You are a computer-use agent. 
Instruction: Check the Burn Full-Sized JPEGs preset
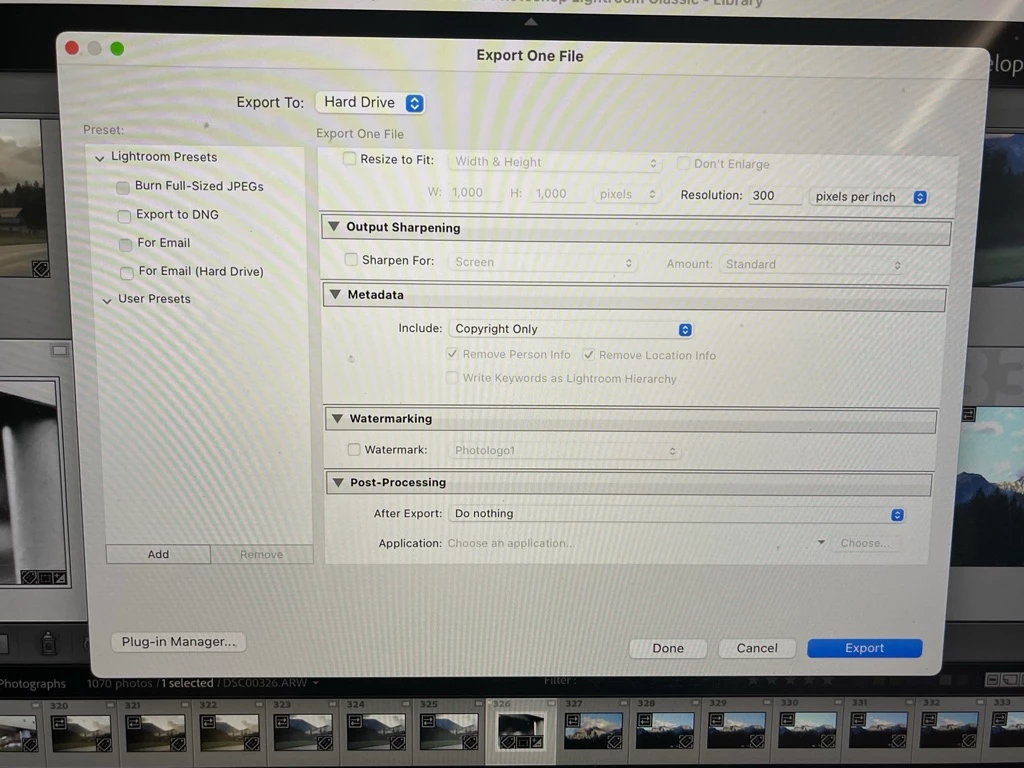pyautogui.click(x=123, y=187)
